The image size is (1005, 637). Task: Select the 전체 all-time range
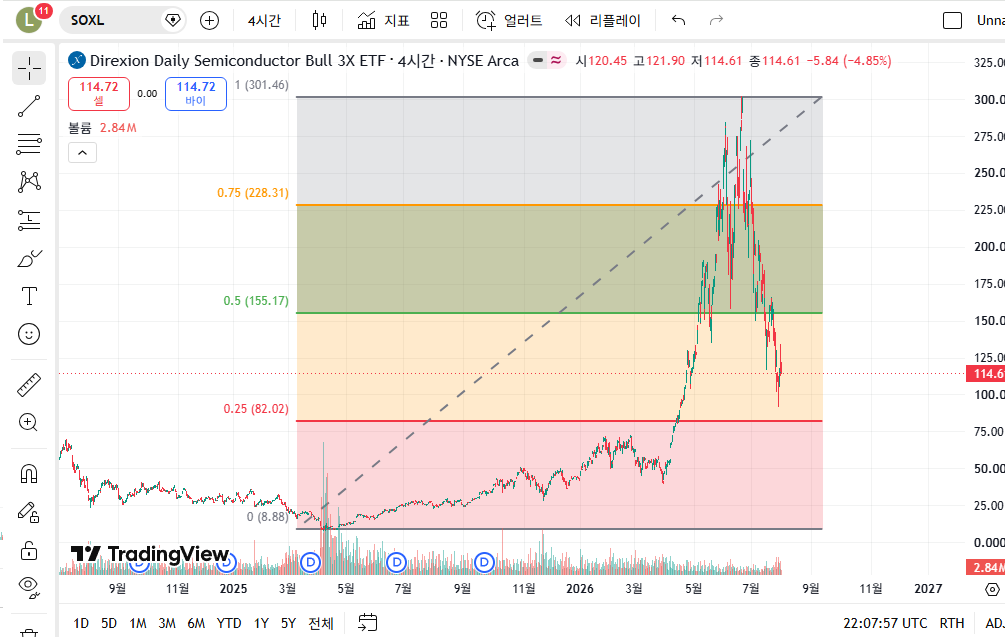coord(320,623)
